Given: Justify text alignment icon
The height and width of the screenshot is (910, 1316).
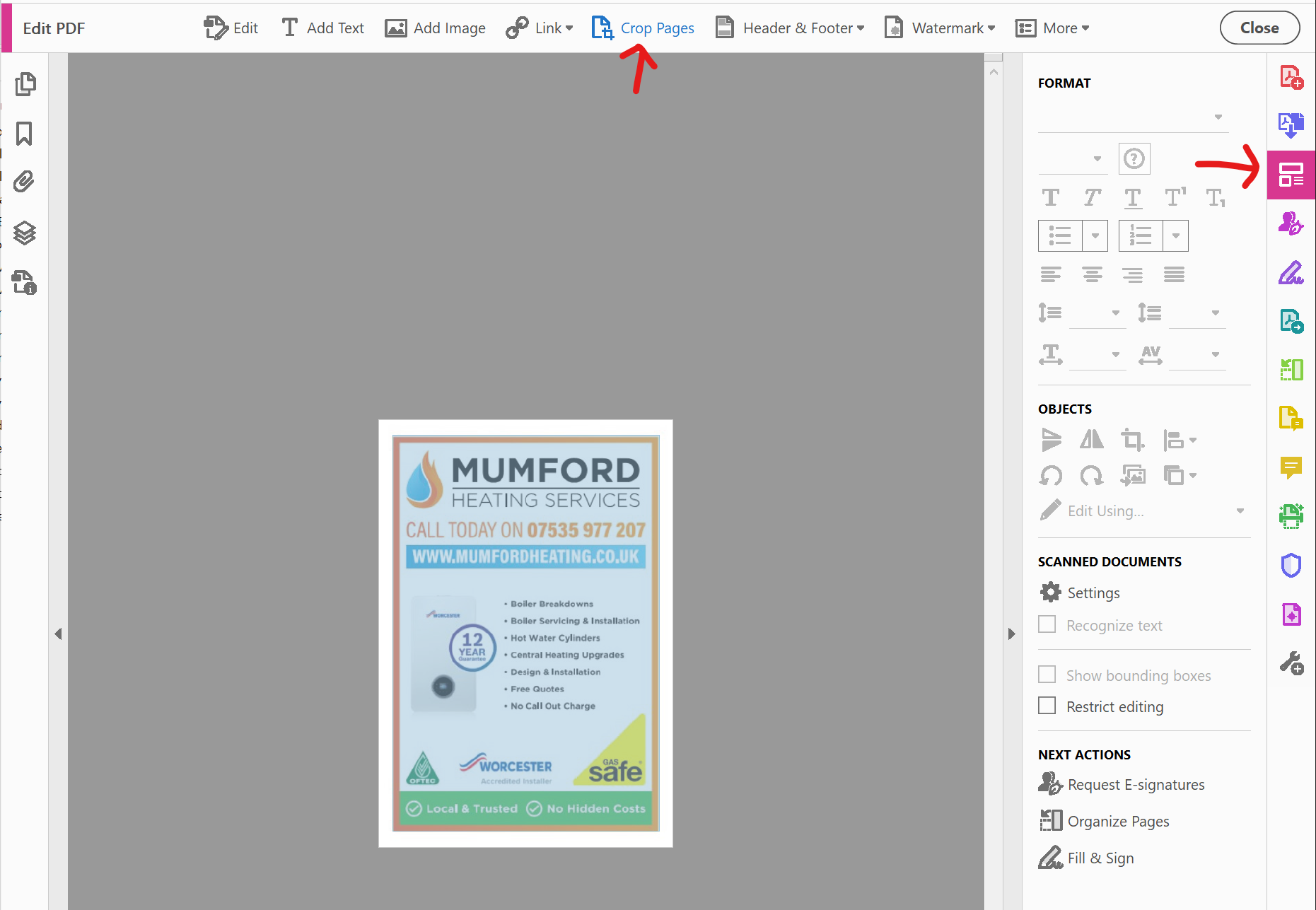Looking at the screenshot, I should (1174, 274).
